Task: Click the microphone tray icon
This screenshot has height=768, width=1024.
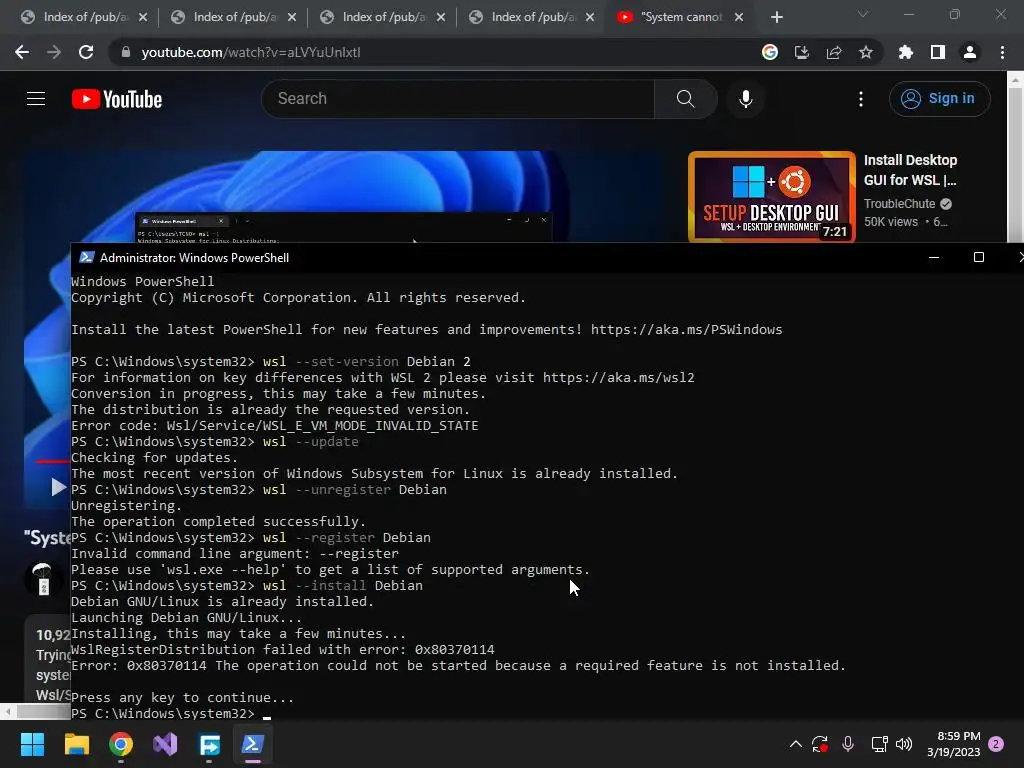Action: [848, 744]
